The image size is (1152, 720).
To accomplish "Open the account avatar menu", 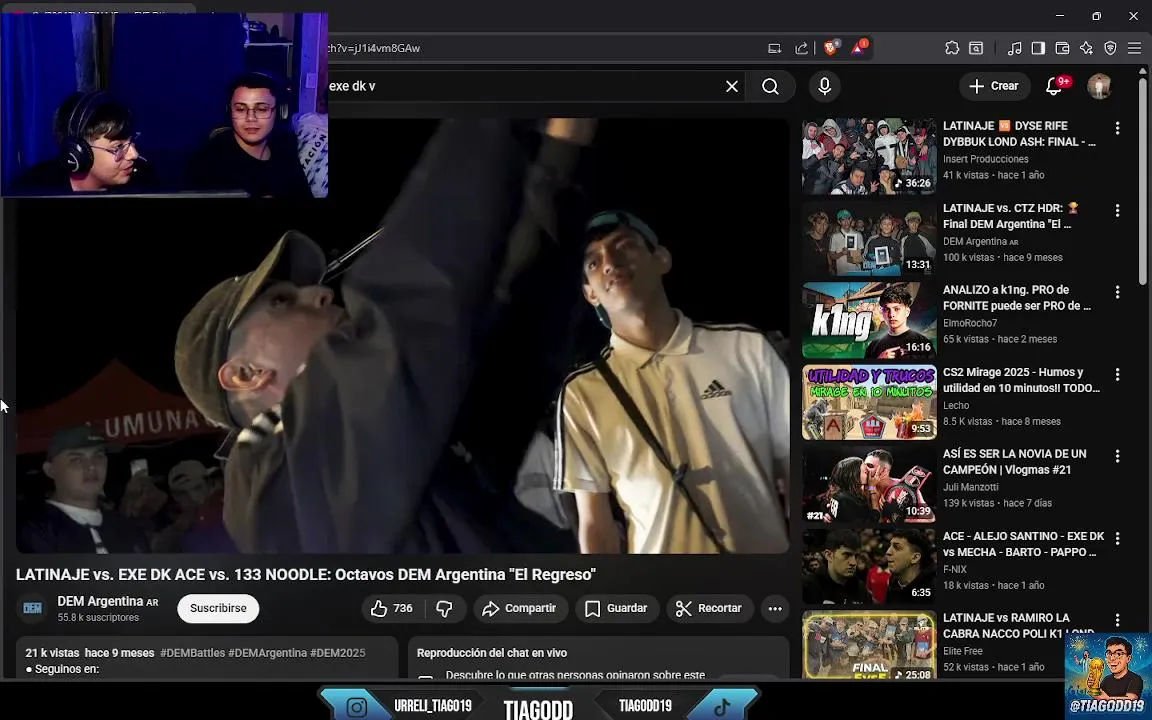I will (x=1099, y=87).
